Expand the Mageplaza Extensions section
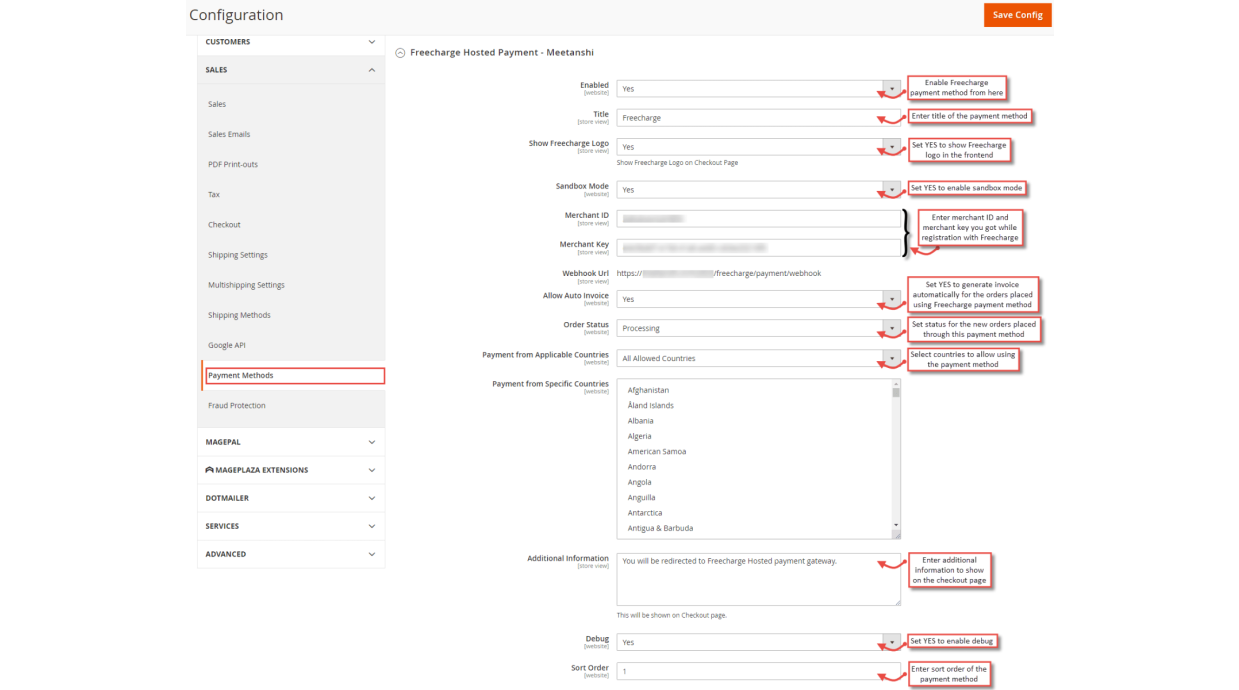1239x690 pixels. point(290,470)
